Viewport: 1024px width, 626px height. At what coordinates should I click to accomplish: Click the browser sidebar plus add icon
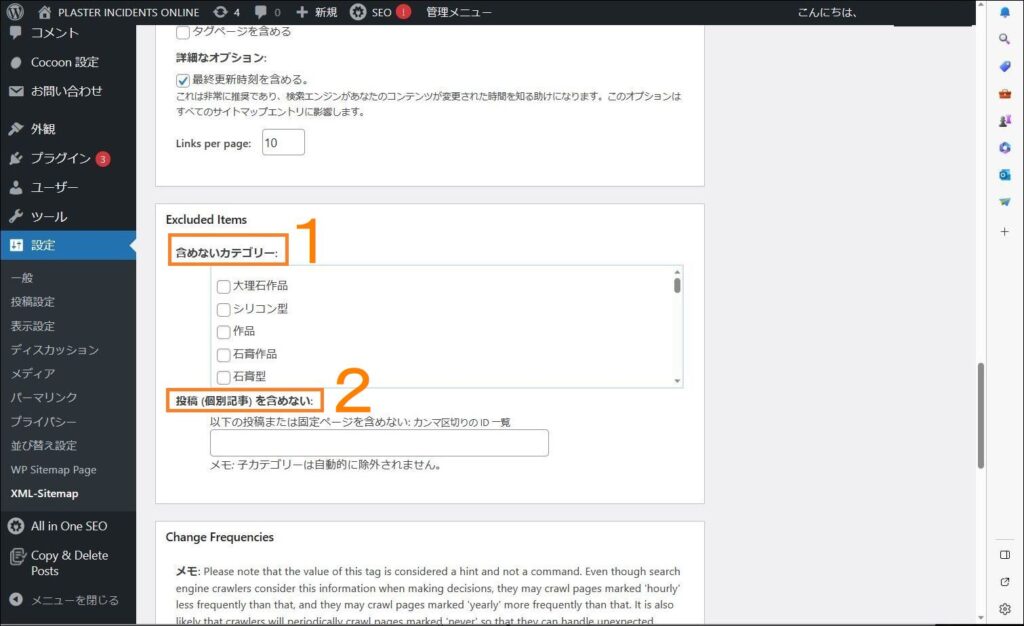1004,231
